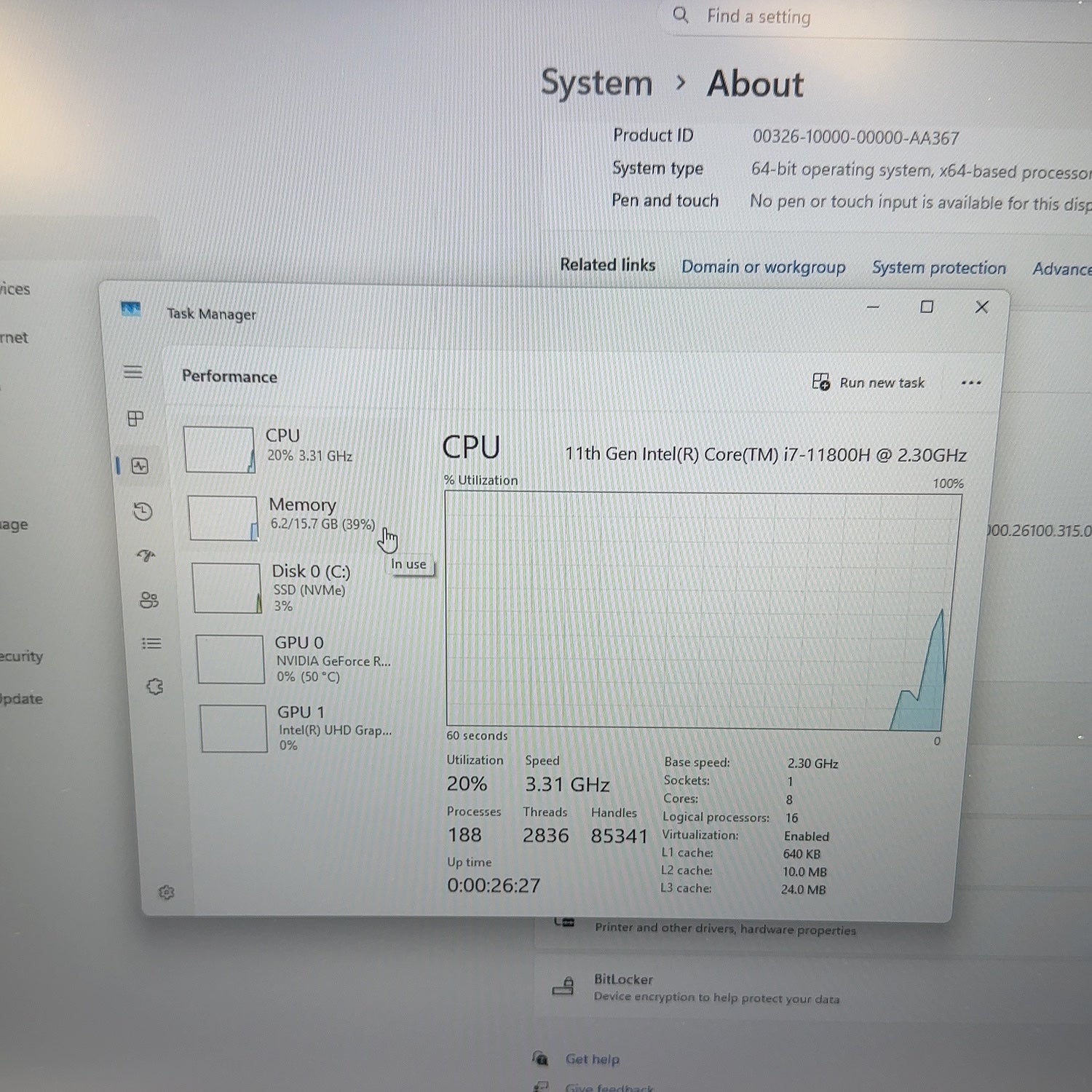The image size is (1092, 1092).
Task: Click the search magnifier icon in Settings
Action: pos(681,15)
